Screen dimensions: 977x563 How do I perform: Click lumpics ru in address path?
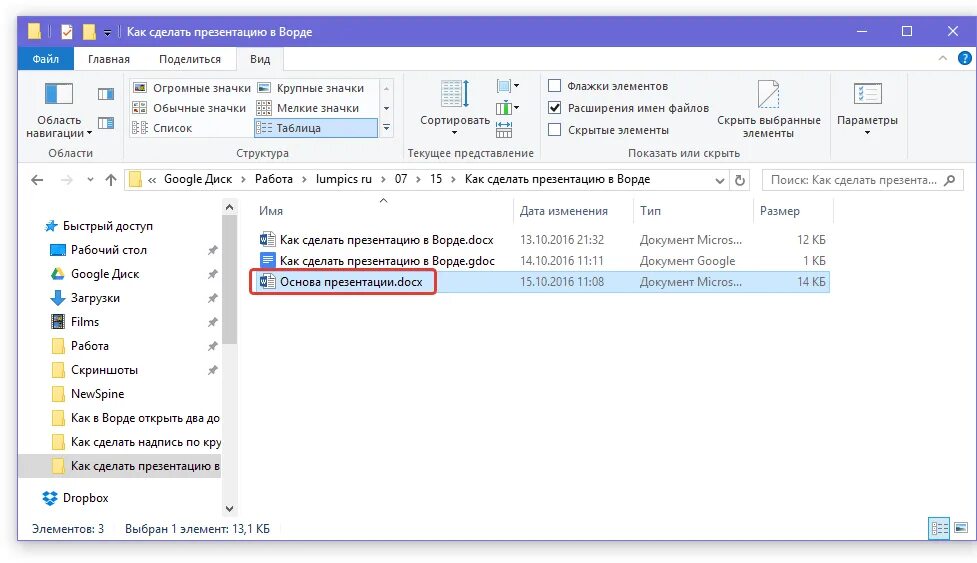click(x=343, y=179)
